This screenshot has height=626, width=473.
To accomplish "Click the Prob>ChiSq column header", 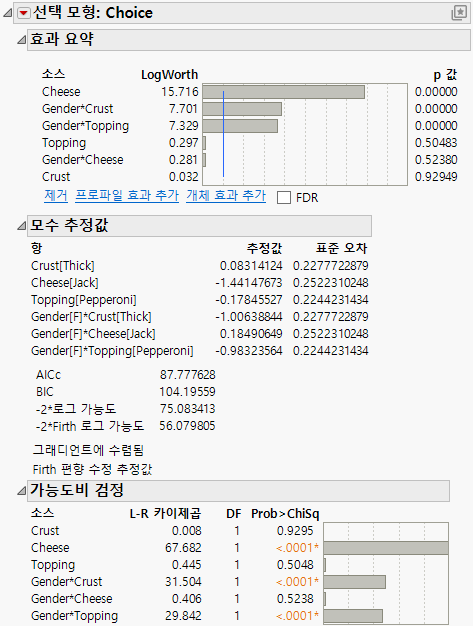I will [285, 514].
